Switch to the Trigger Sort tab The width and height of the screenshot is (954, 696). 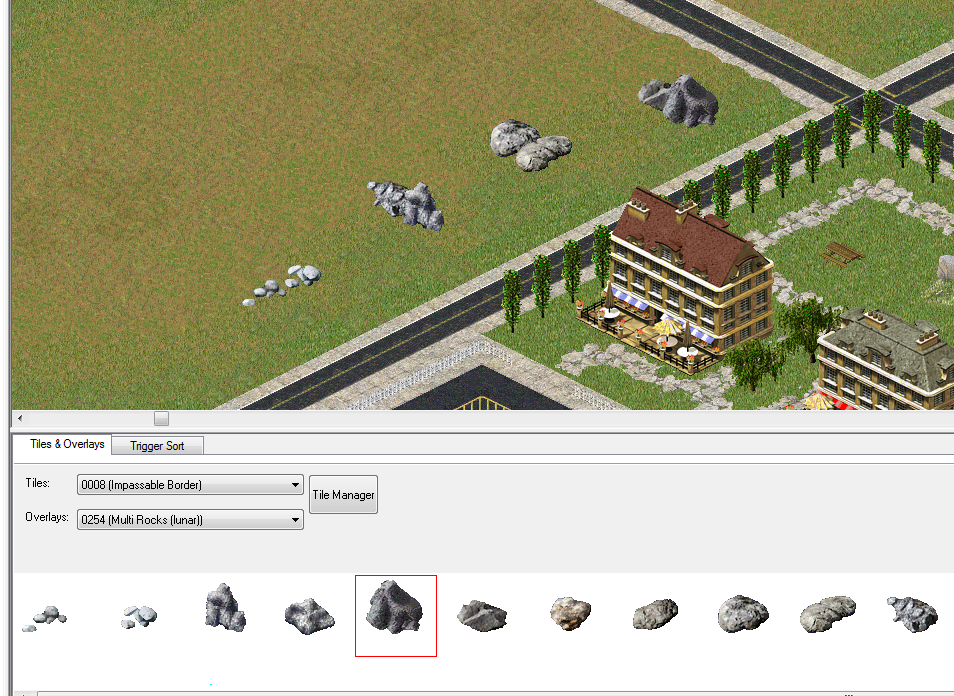click(x=157, y=446)
